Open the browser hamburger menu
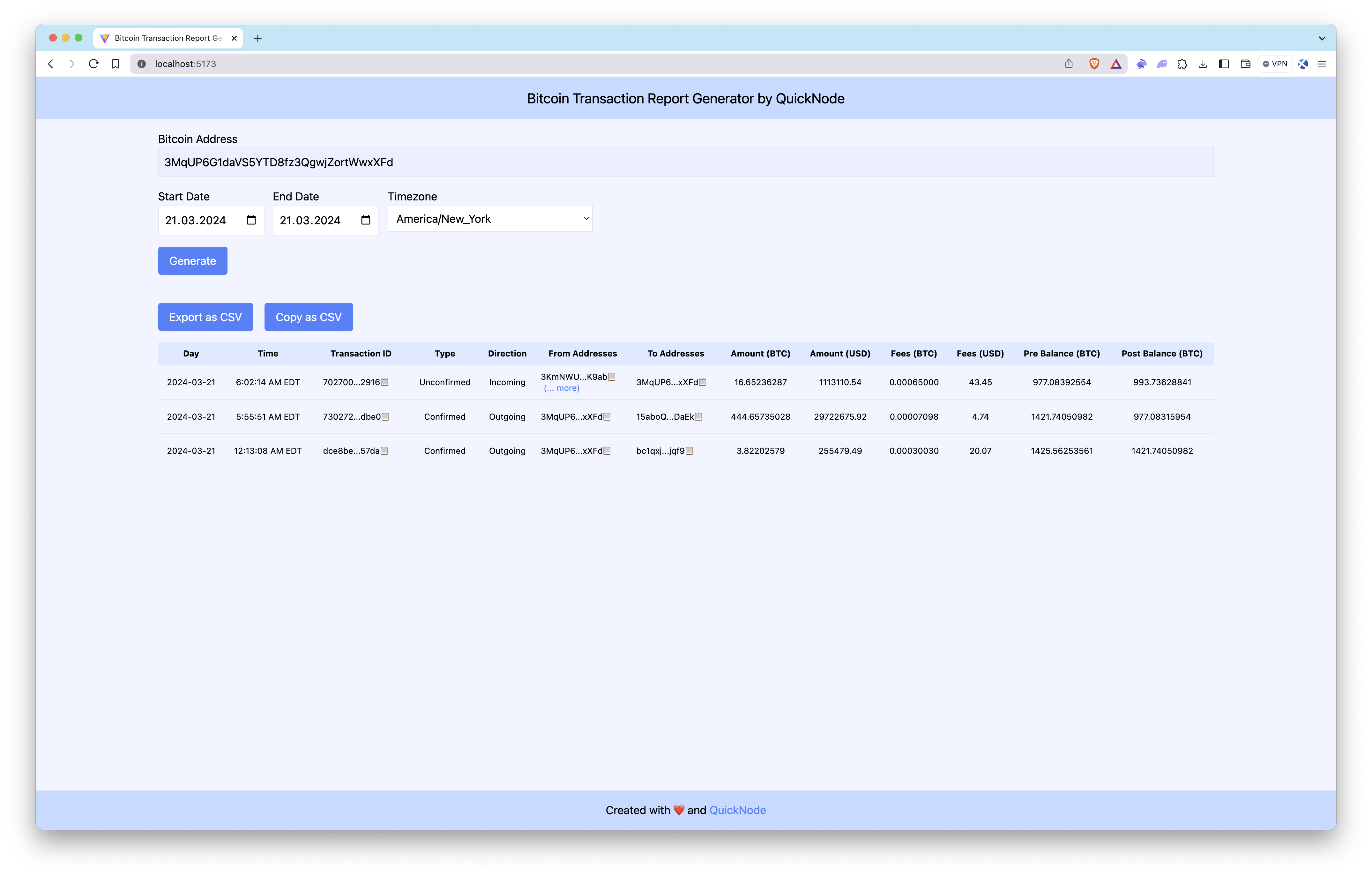Image resolution: width=1372 pixels, height=877 pixels. pos(1322,64)
